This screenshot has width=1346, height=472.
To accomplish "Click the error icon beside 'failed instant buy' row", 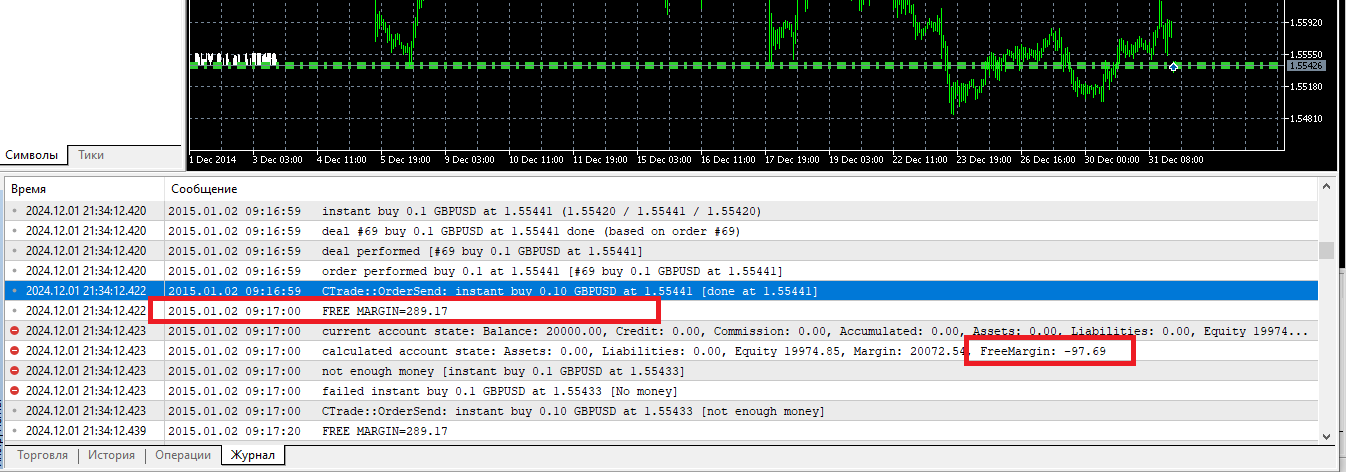I will tap(14, 391).
